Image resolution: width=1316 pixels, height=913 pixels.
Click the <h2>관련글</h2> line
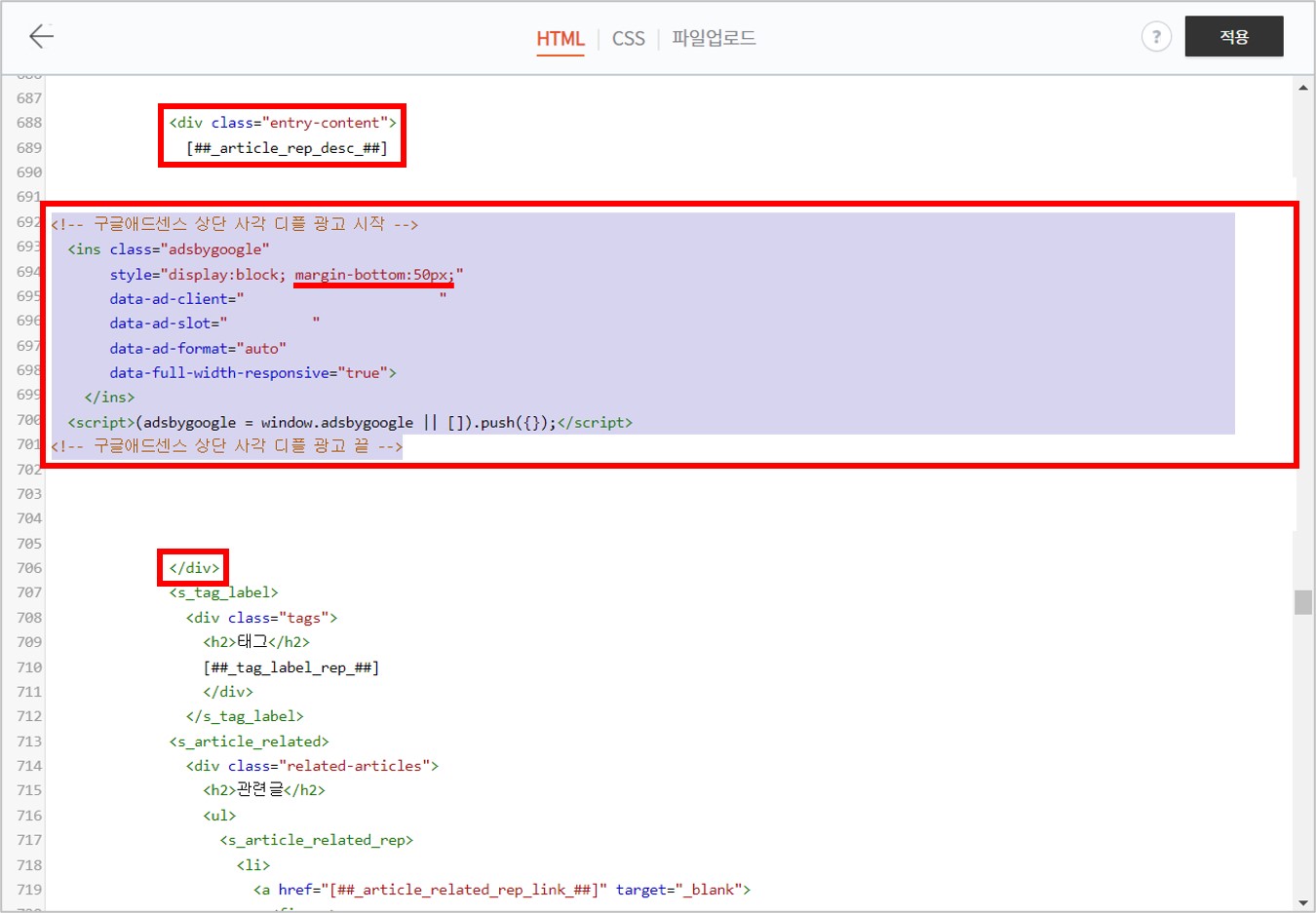(264, 790)
